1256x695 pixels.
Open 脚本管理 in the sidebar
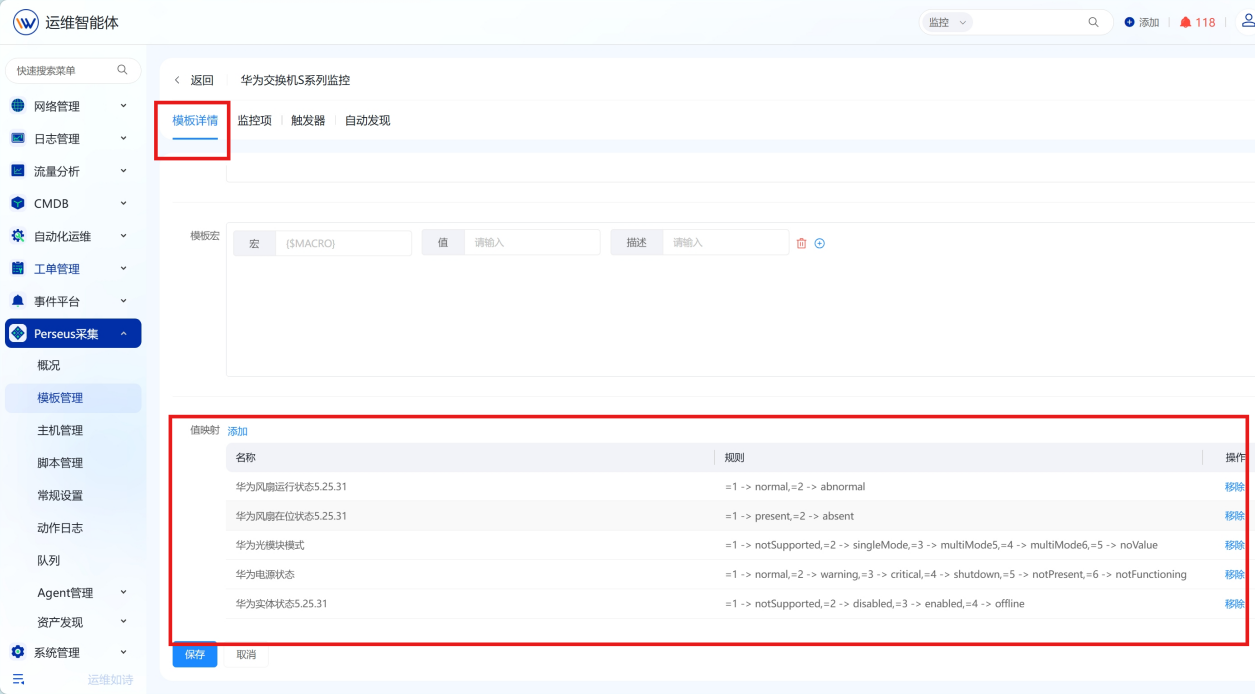(x=60, y=463)
